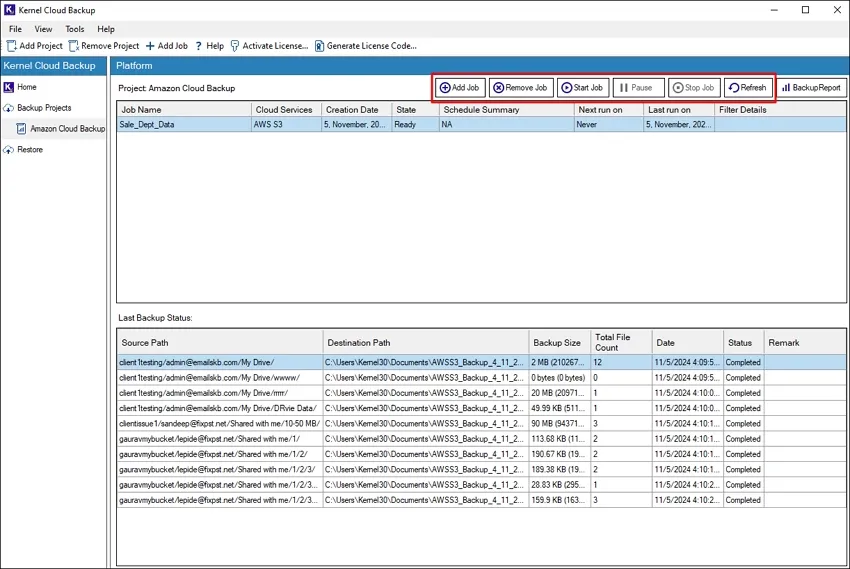Click the Date column header in status table
This screenshot has width=850, height=569.
(687, 342)
